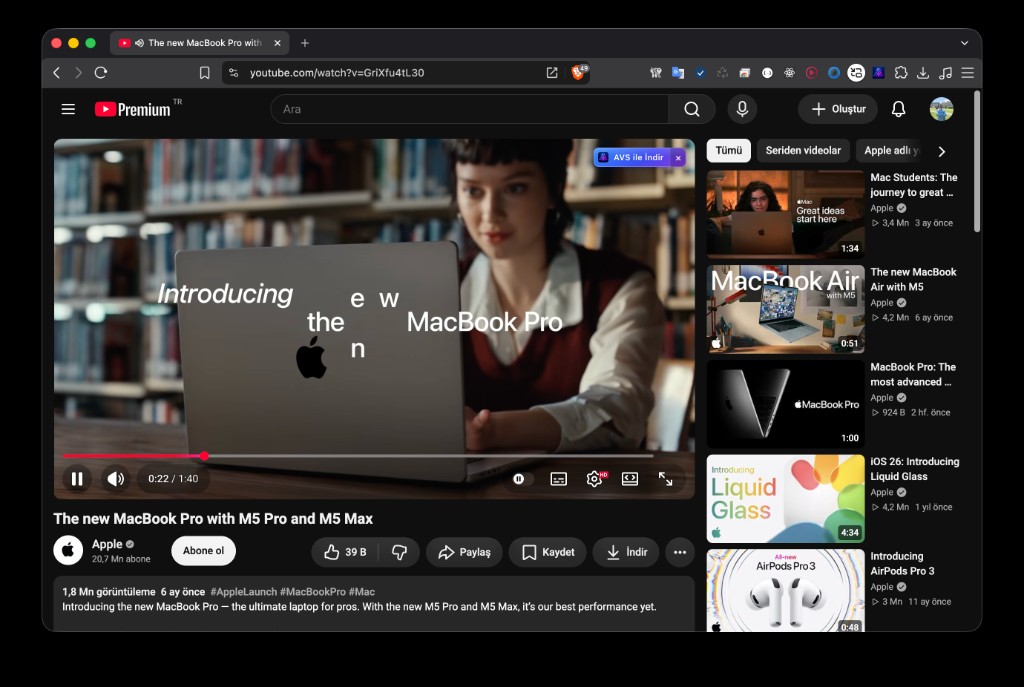Open the site settings icon in address bar
The width and height of the screenshot is (1024, 687).
[234, 72]
